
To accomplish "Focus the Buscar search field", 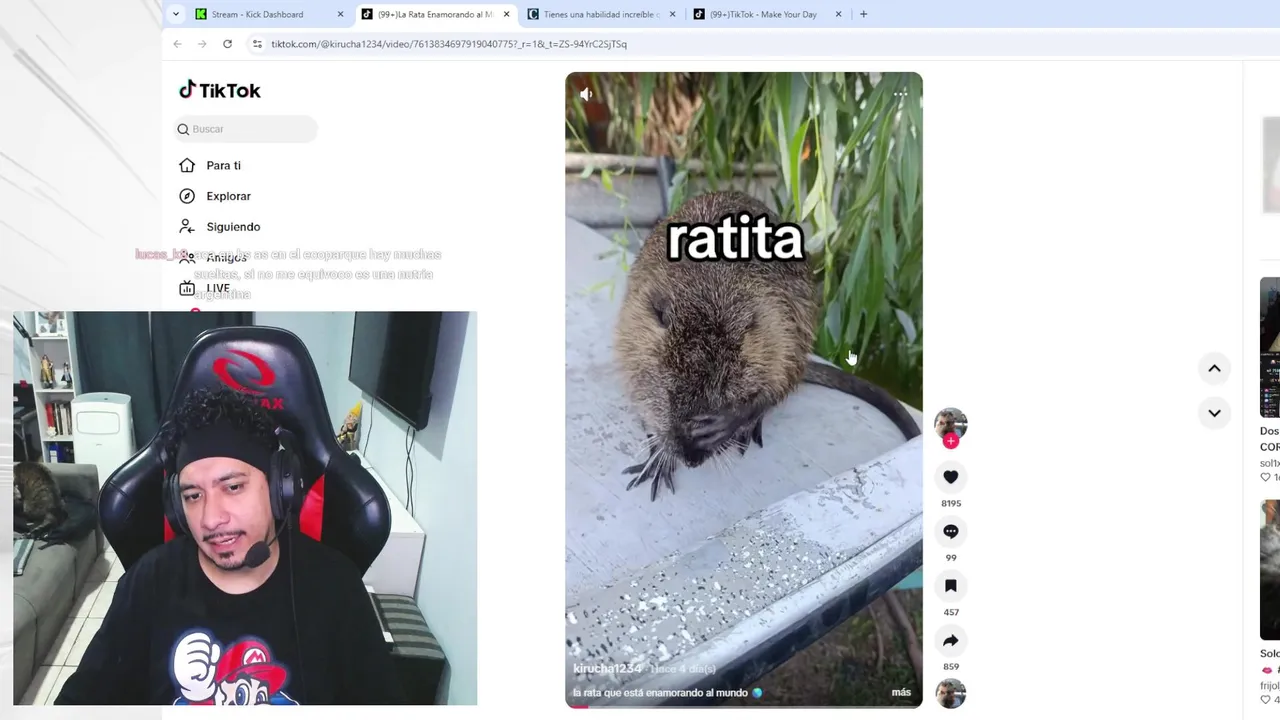I will [x=245, y=129].
